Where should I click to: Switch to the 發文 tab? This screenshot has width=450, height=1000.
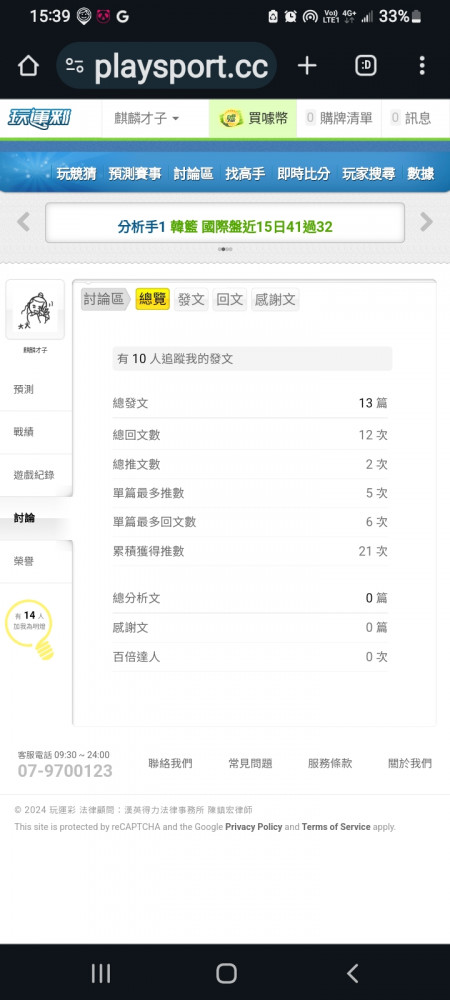[191, 300]
